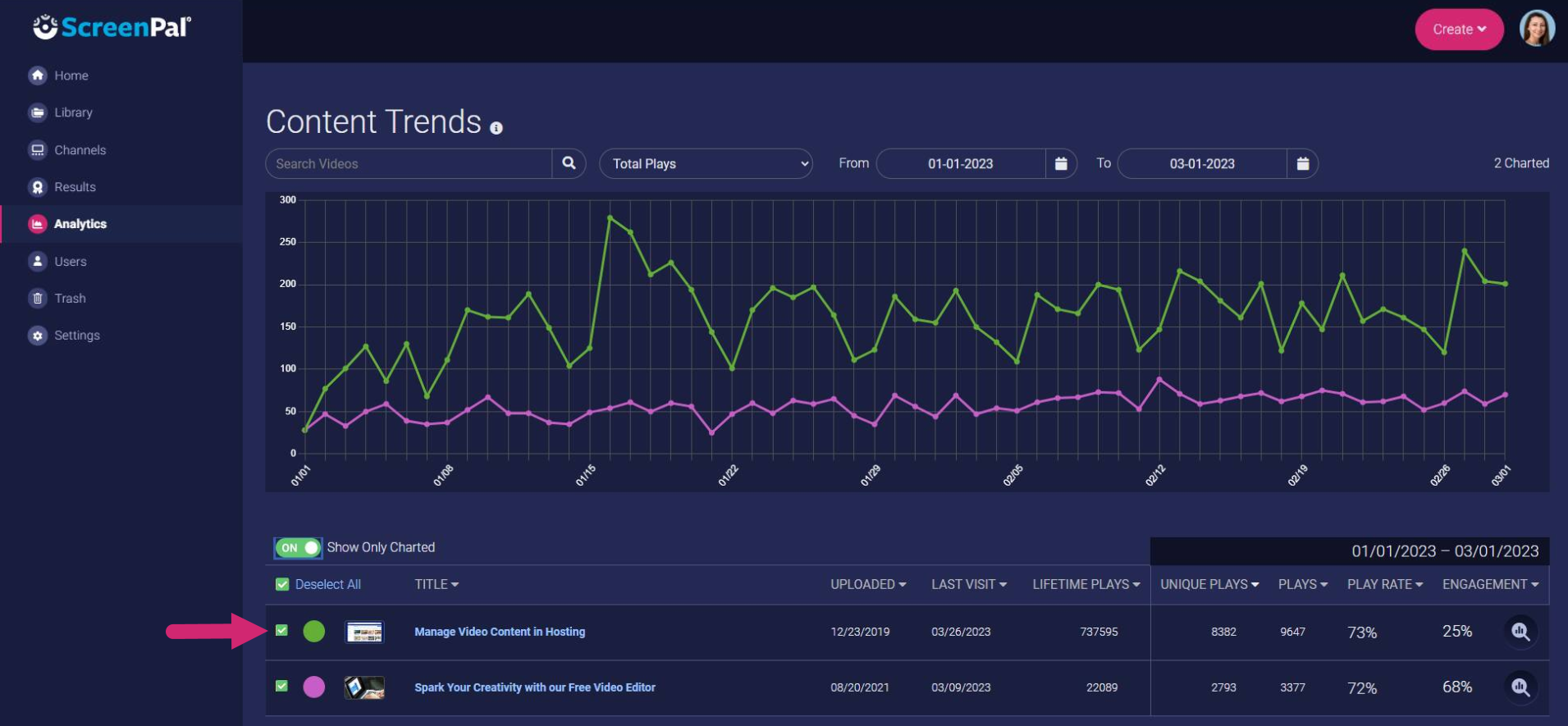This screenshot has width=1568, height=726.
Task: Open details magnifier for Manage Video Content
Action: pos(1520,632)
